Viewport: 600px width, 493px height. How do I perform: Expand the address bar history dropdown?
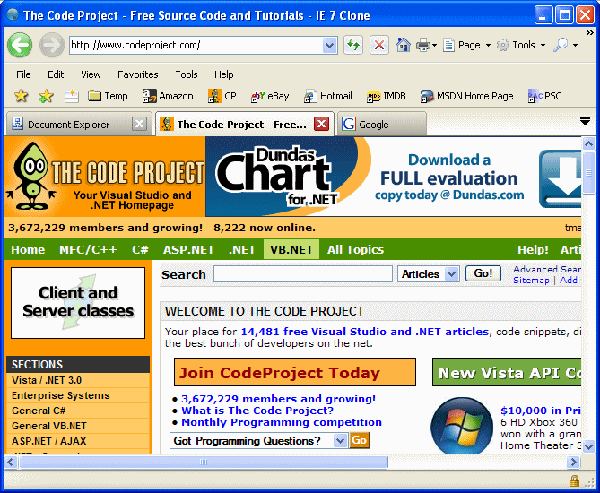coord(329,46)
